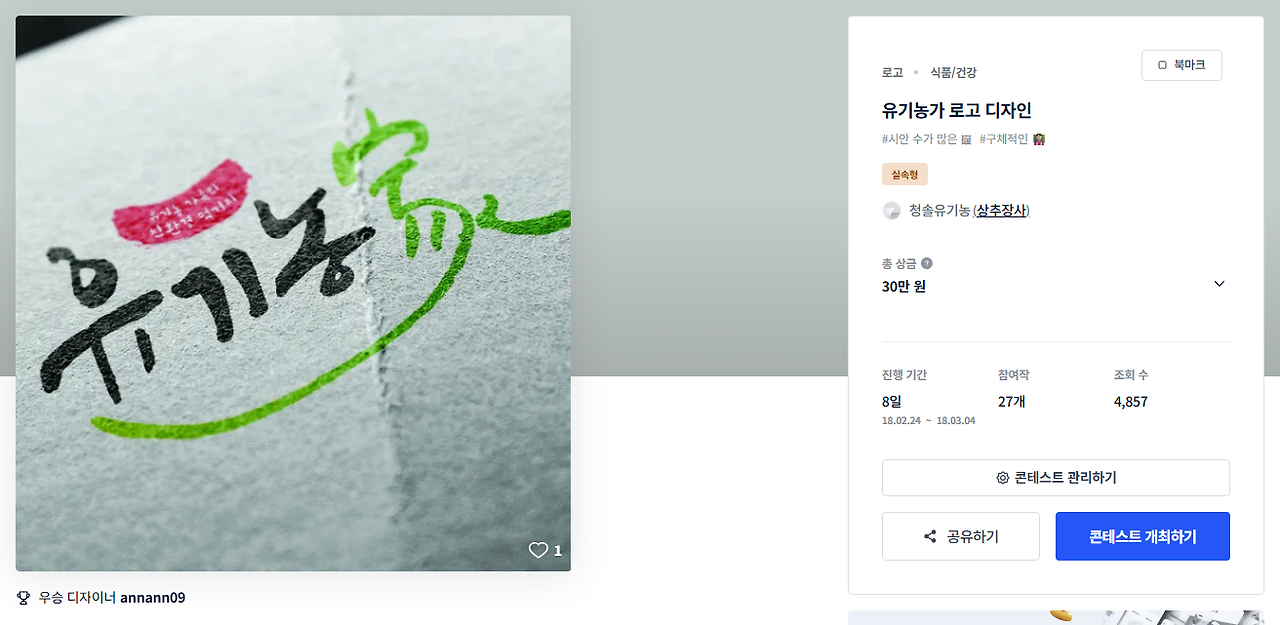Click the trophy icon beside 우승 디자이너
The width and height of the screenshot is (1280, 625).
24,598
